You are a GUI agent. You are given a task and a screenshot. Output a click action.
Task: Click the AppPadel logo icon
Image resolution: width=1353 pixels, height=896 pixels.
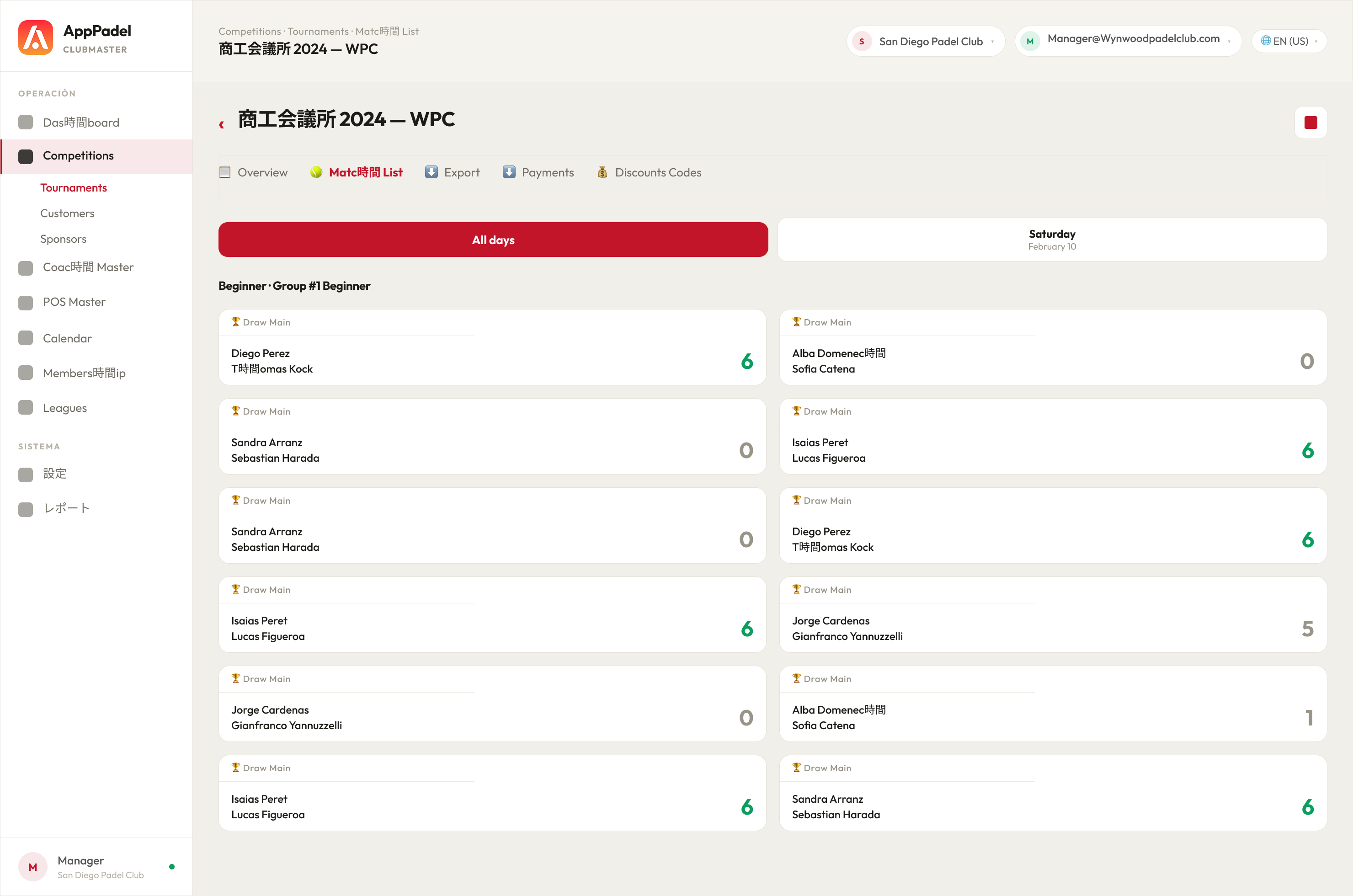coord(36,37)
